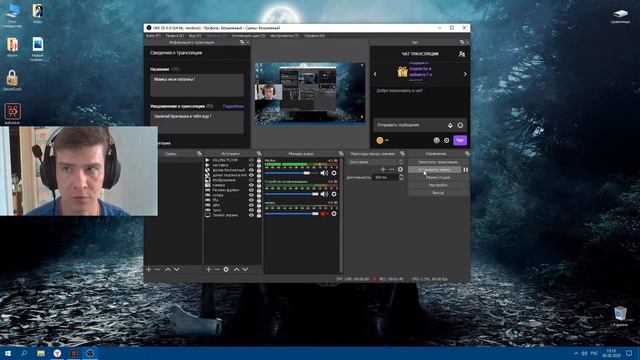
Task: Mute the first audio mixer channel speaker
Action: click(x=324, y=173)
